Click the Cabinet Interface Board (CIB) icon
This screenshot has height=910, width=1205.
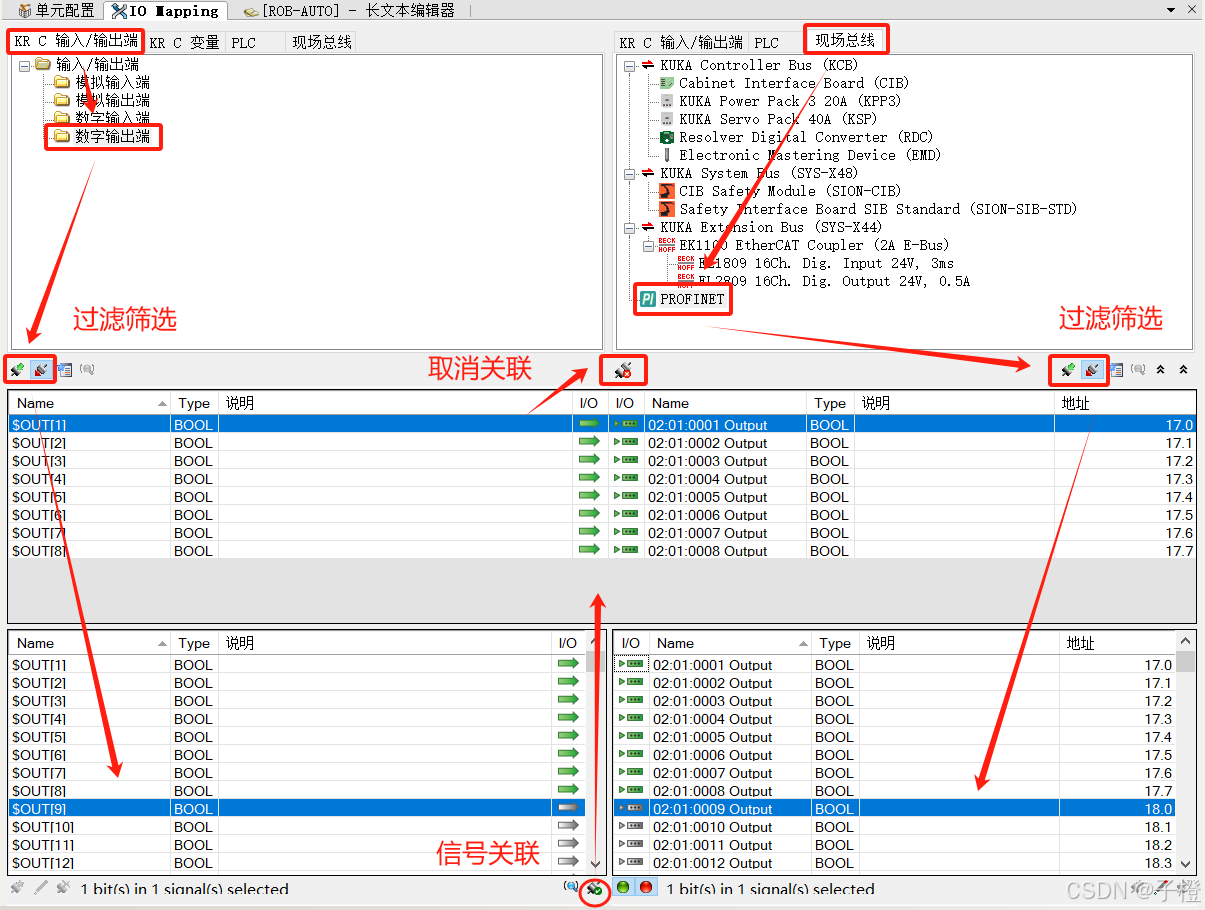click(x=667, y=83)
